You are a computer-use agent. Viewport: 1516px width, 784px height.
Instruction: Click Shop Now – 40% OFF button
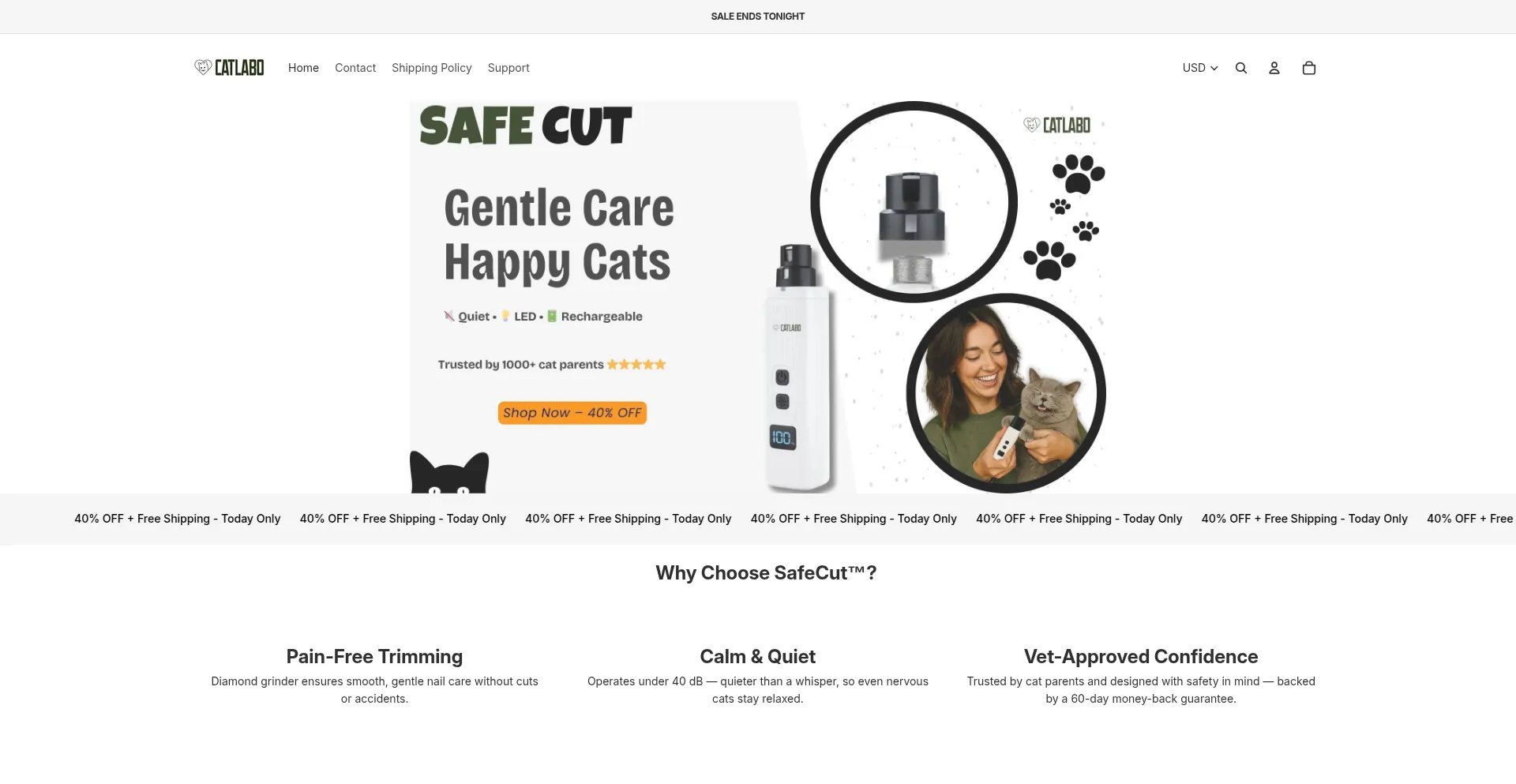click(572, 413)
